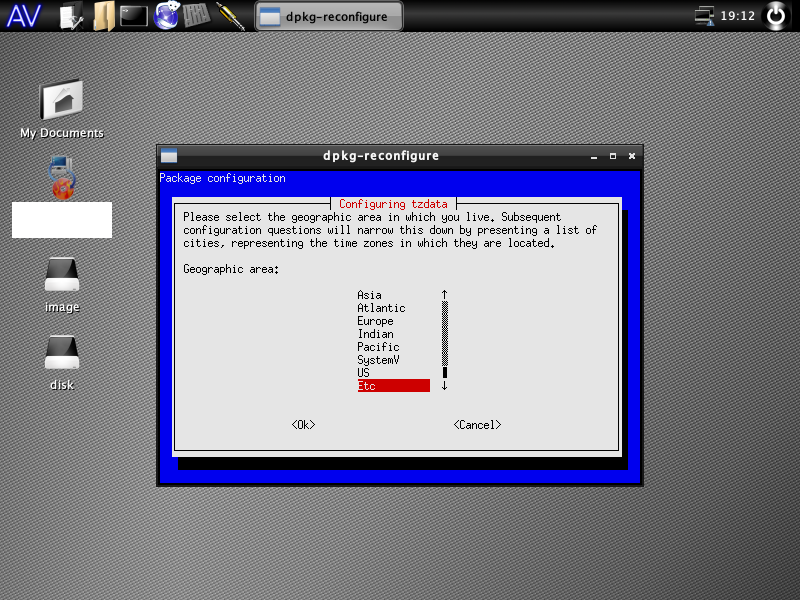Click the clock showing 19:12

737,16
